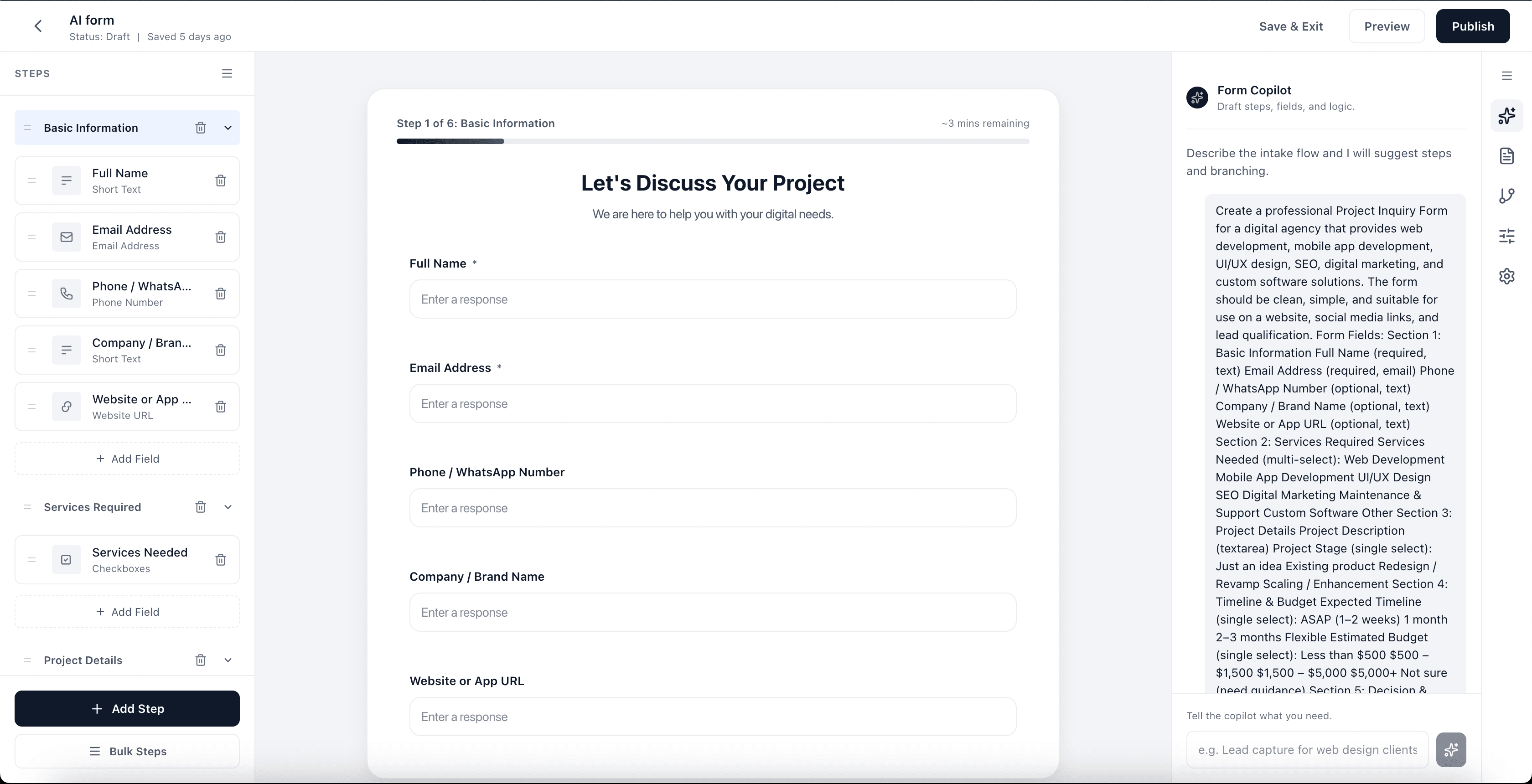Viewport: 1532px width, 784px height.
Task: Expand the Services Required step
Action: (x=229, y=507)
